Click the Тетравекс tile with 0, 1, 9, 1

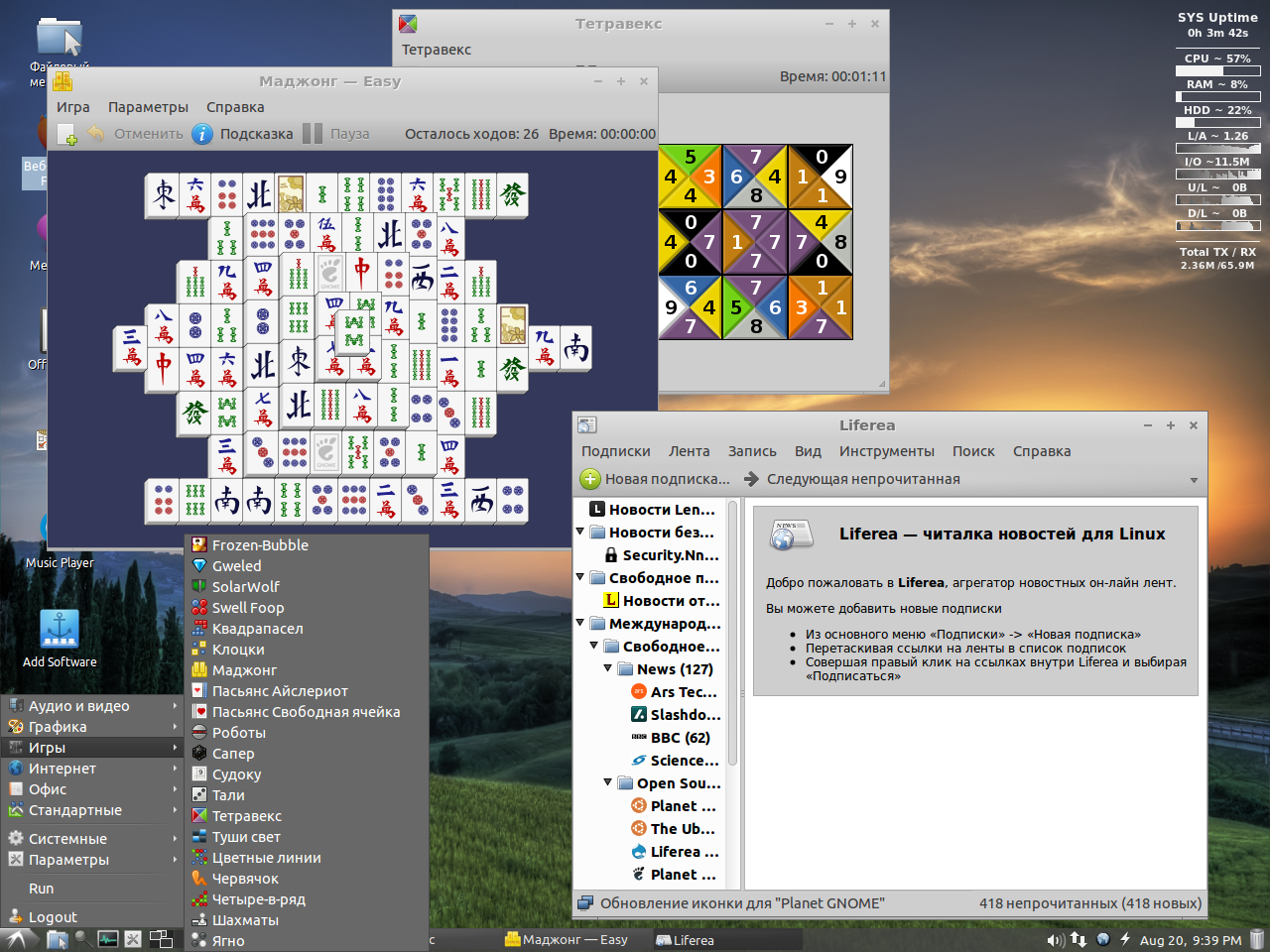tap(822, 177)
